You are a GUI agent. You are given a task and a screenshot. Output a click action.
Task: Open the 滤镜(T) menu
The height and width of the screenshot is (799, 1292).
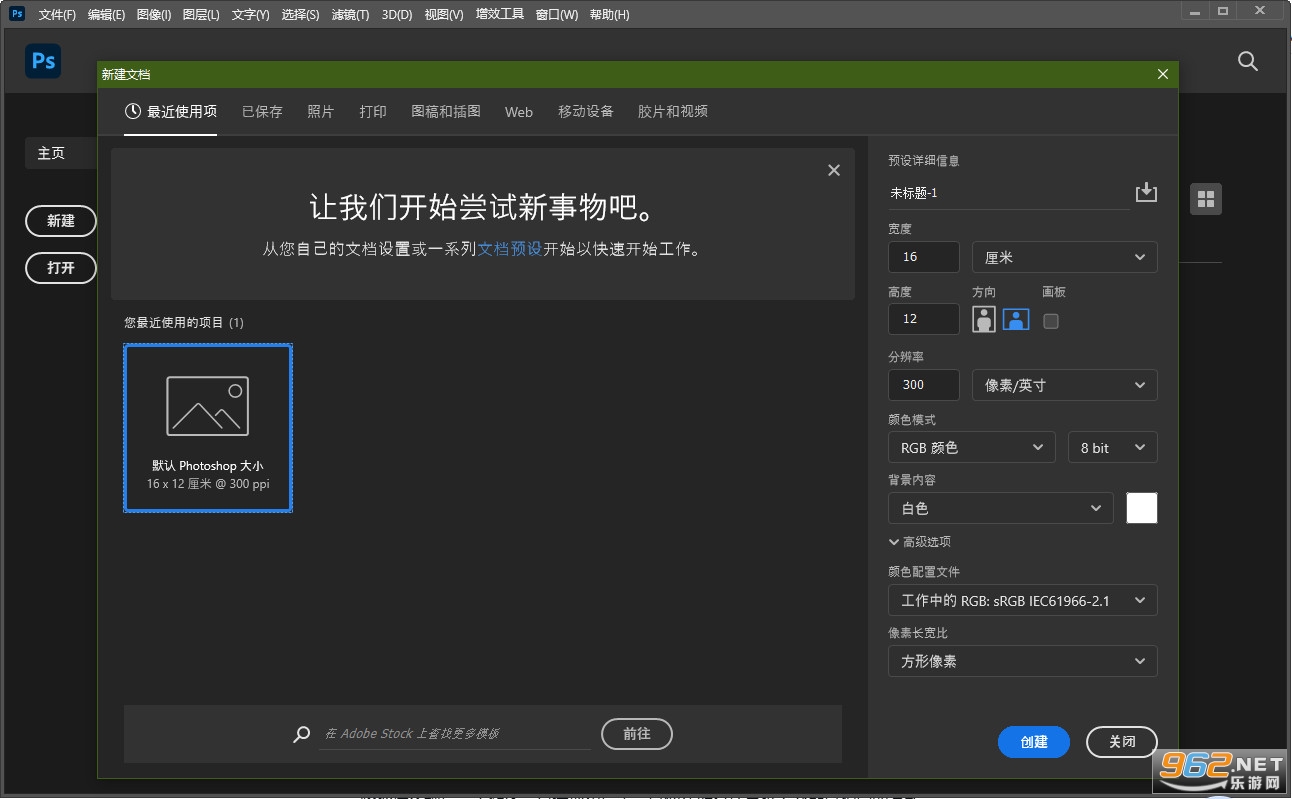click(x=350, y=14)
